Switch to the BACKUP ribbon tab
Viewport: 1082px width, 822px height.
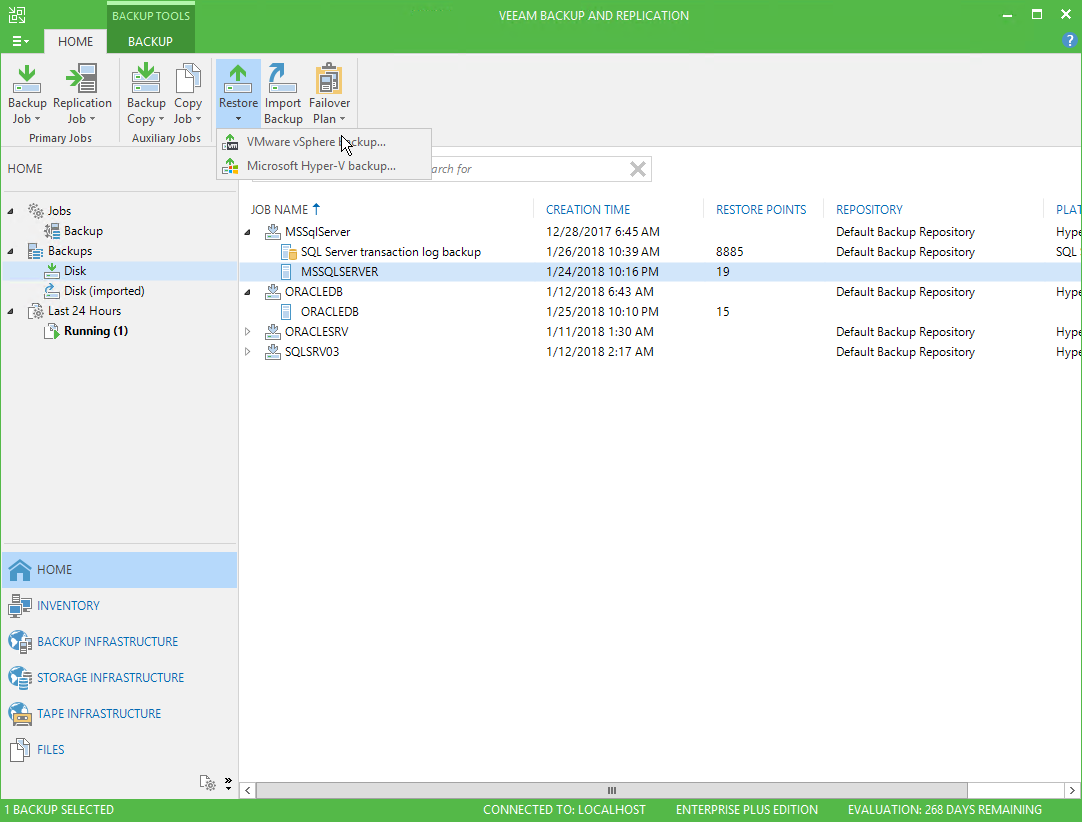click(x=150, y=41)
